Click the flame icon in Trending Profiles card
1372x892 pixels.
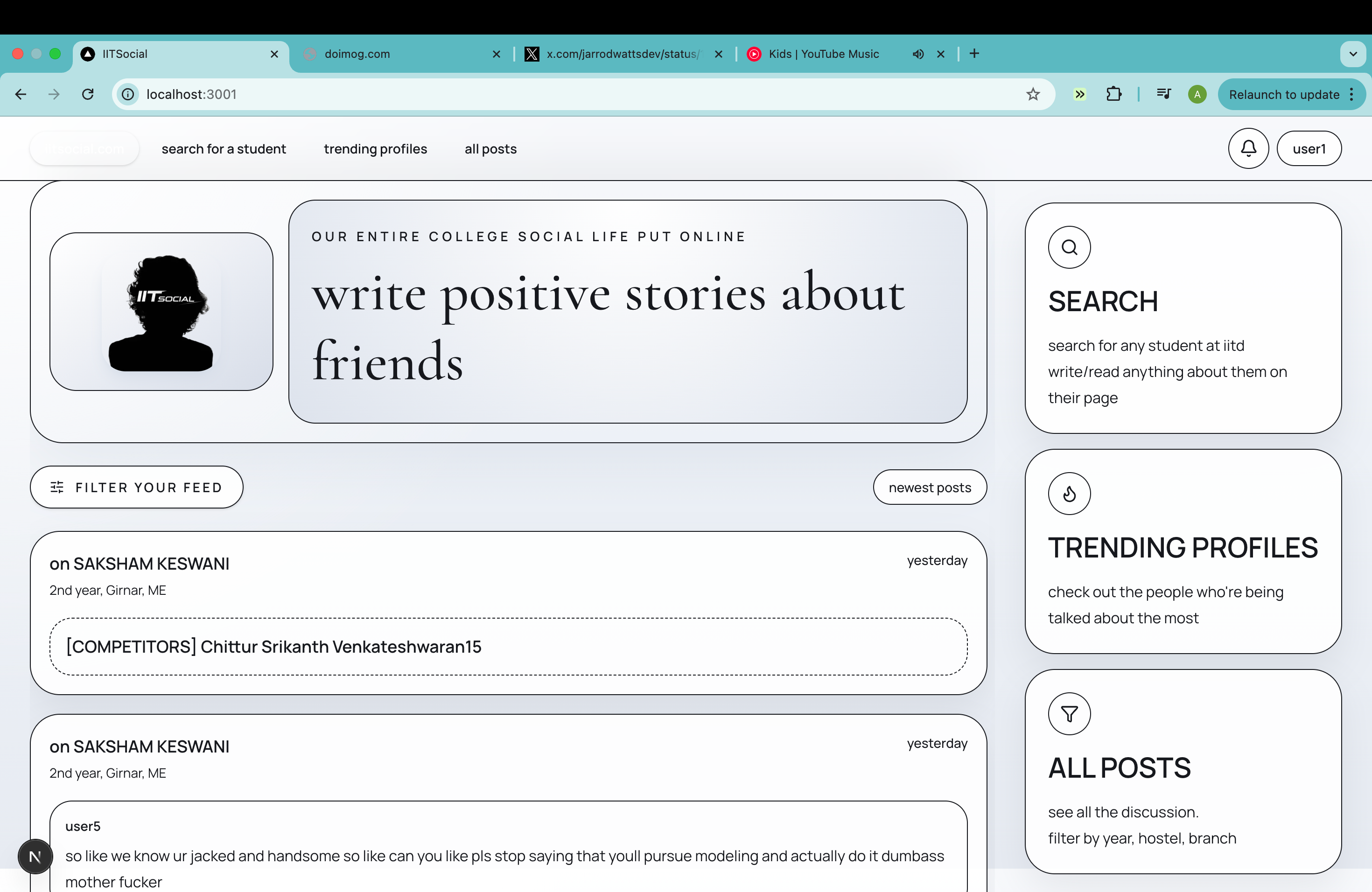pos(1069,494)
